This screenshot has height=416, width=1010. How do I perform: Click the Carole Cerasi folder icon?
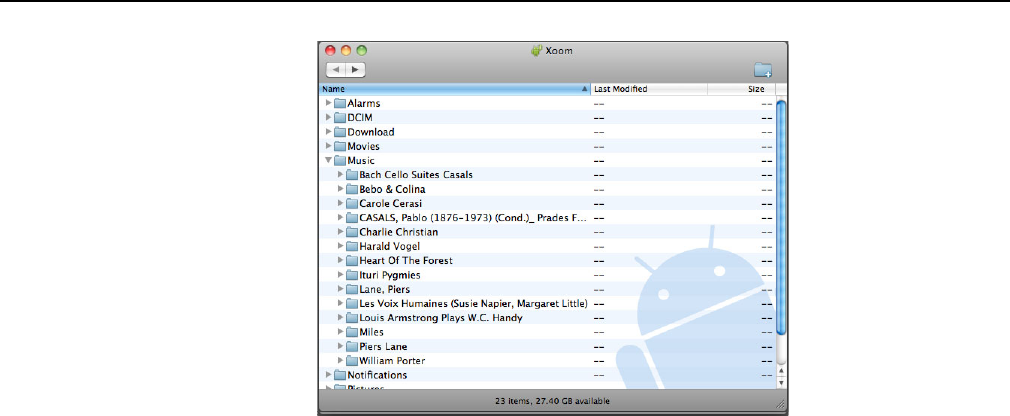pos(352,203)
